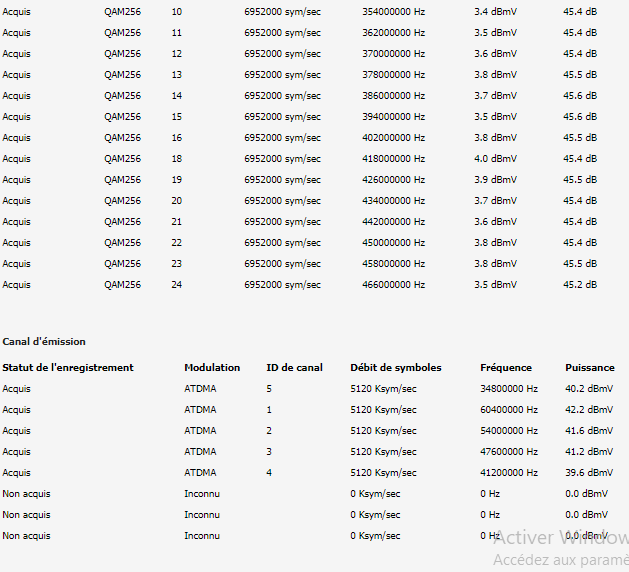Select the 418000000 Hz frequency cell
Viewport: 629px width, 572px height.
393,159
